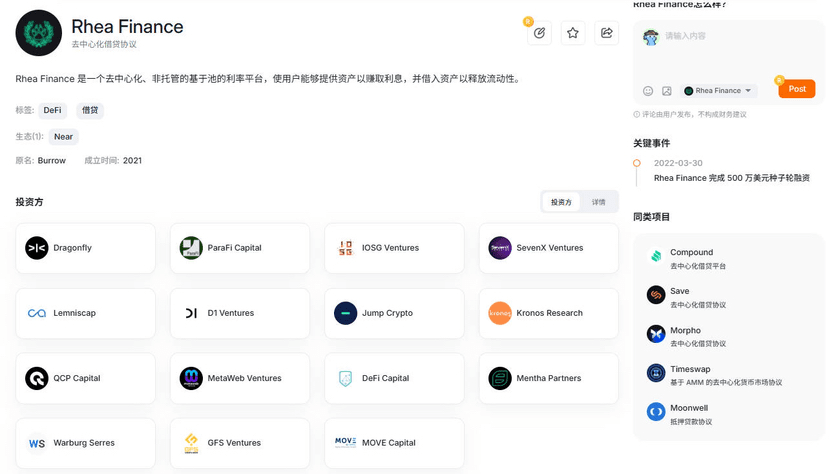Viewport: 829px width, 474px height.
Task: Click the Warburg Serres WS logo icon
Action: pos(36,443)
